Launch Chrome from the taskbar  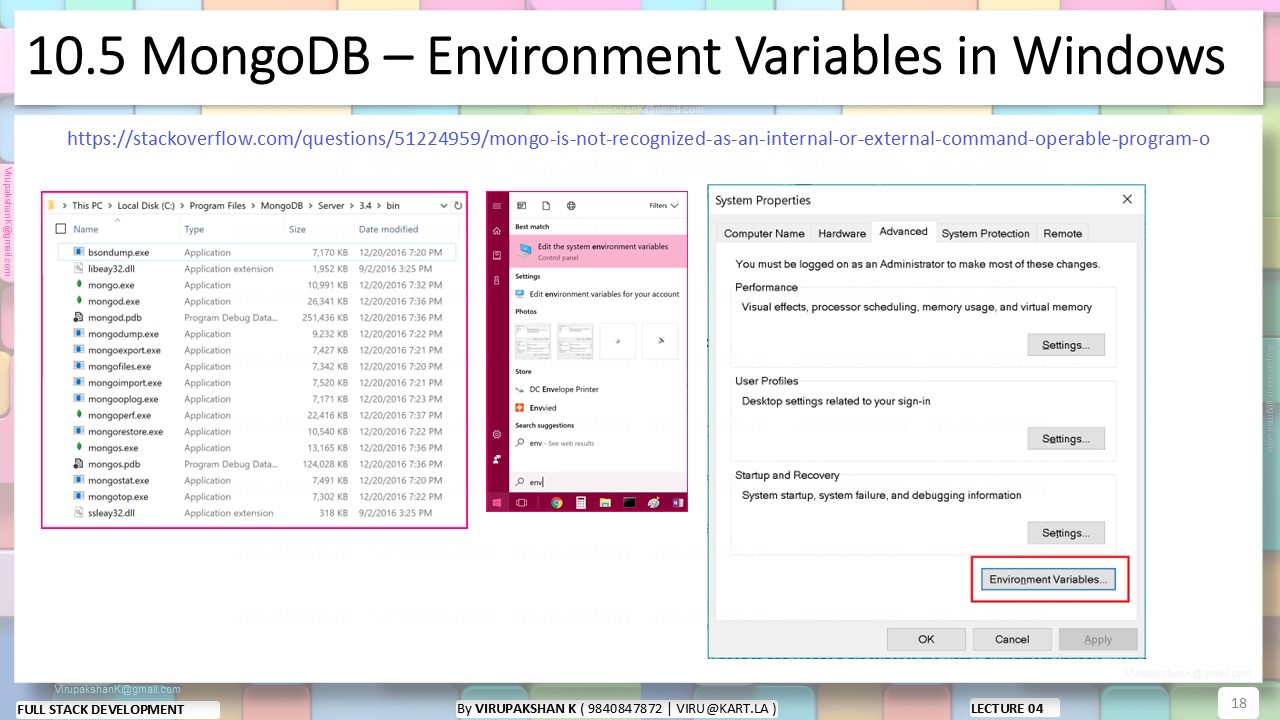click(x=556, y=503)
